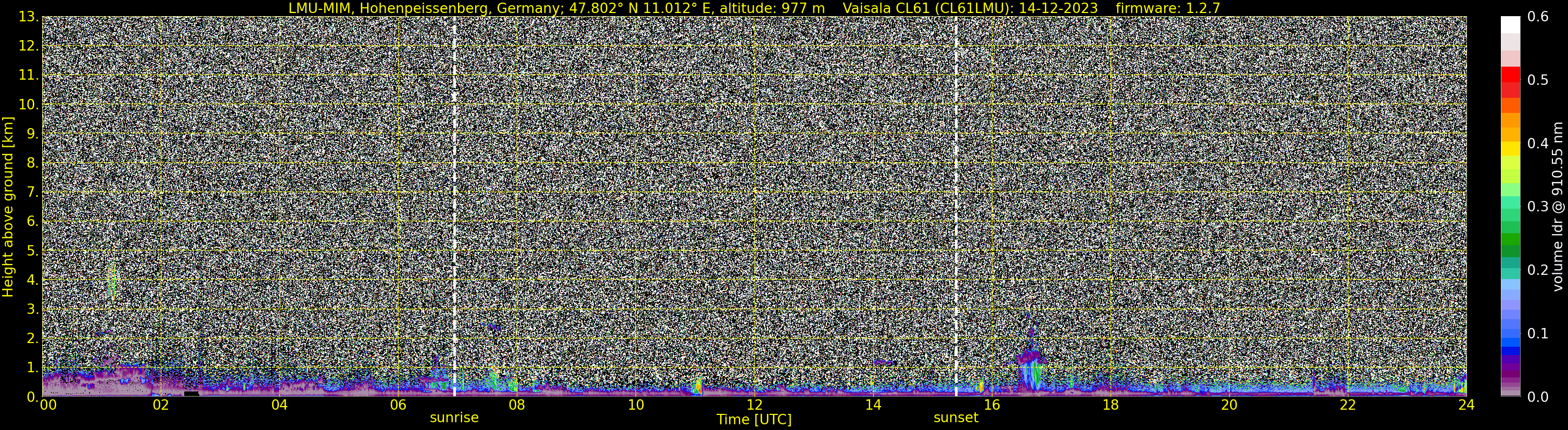Click the 'sunset' label below the axis
Screen dimensions: 1568x430
955,418
